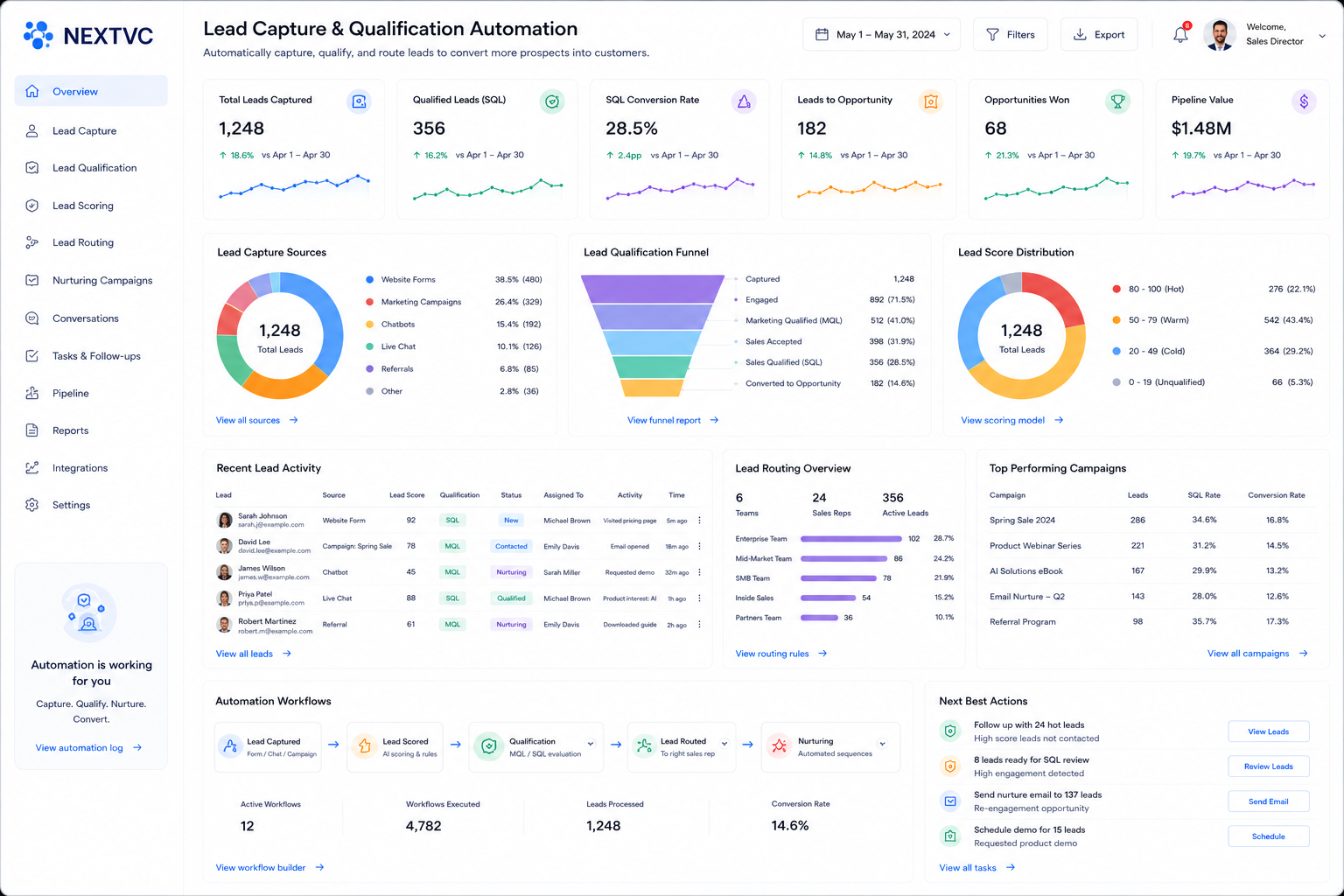Click the Enterprise Team progress bar
Screen dimensions: 1344x896
851,539
